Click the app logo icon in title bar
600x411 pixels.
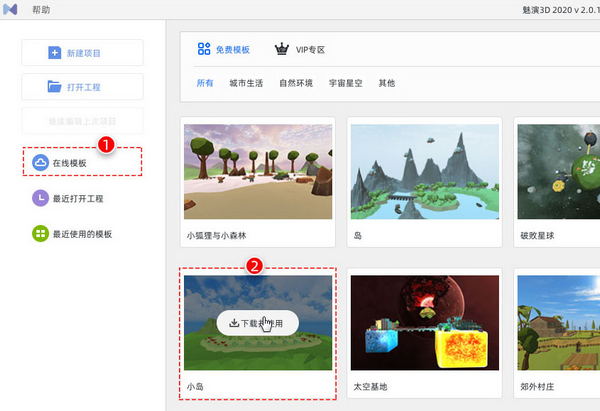pos(11,9)
